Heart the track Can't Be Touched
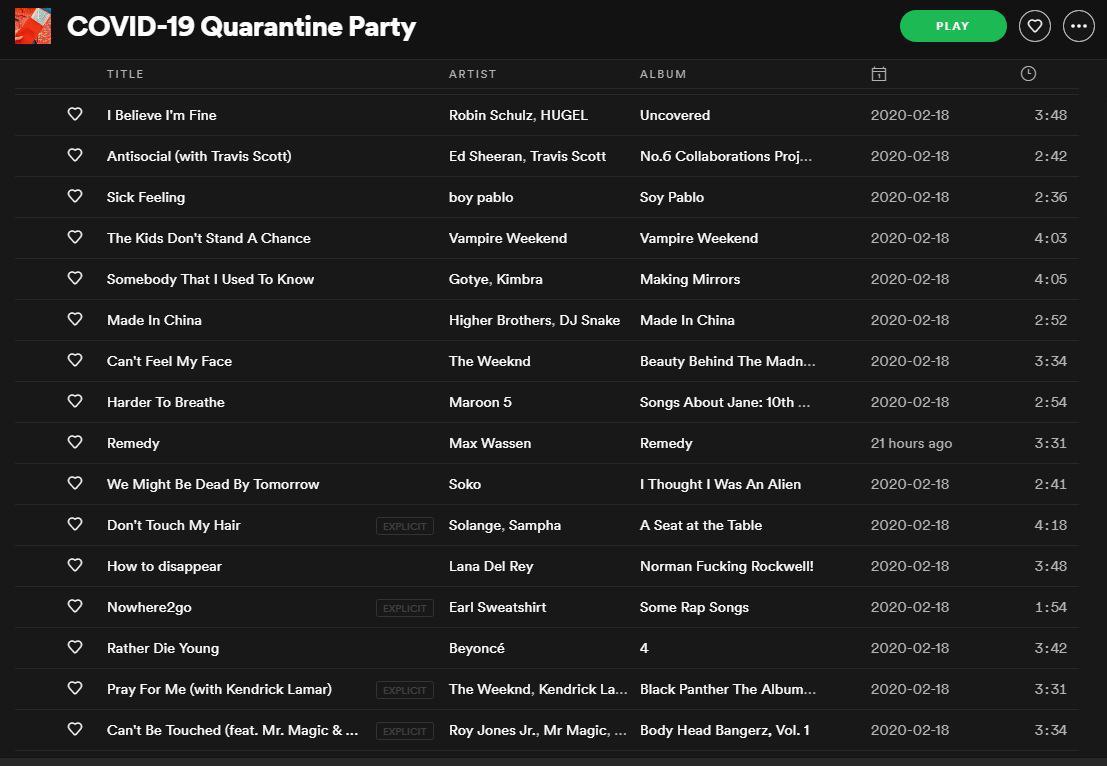Screen dimensions: 1107x766 tap(75, 729)
